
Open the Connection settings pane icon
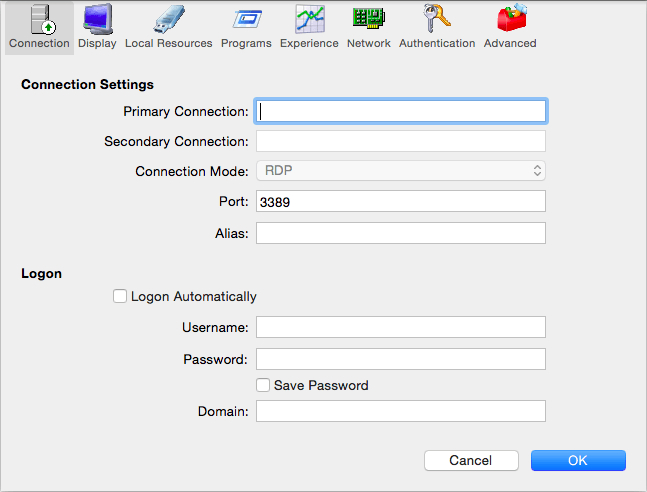pos(43,19)
